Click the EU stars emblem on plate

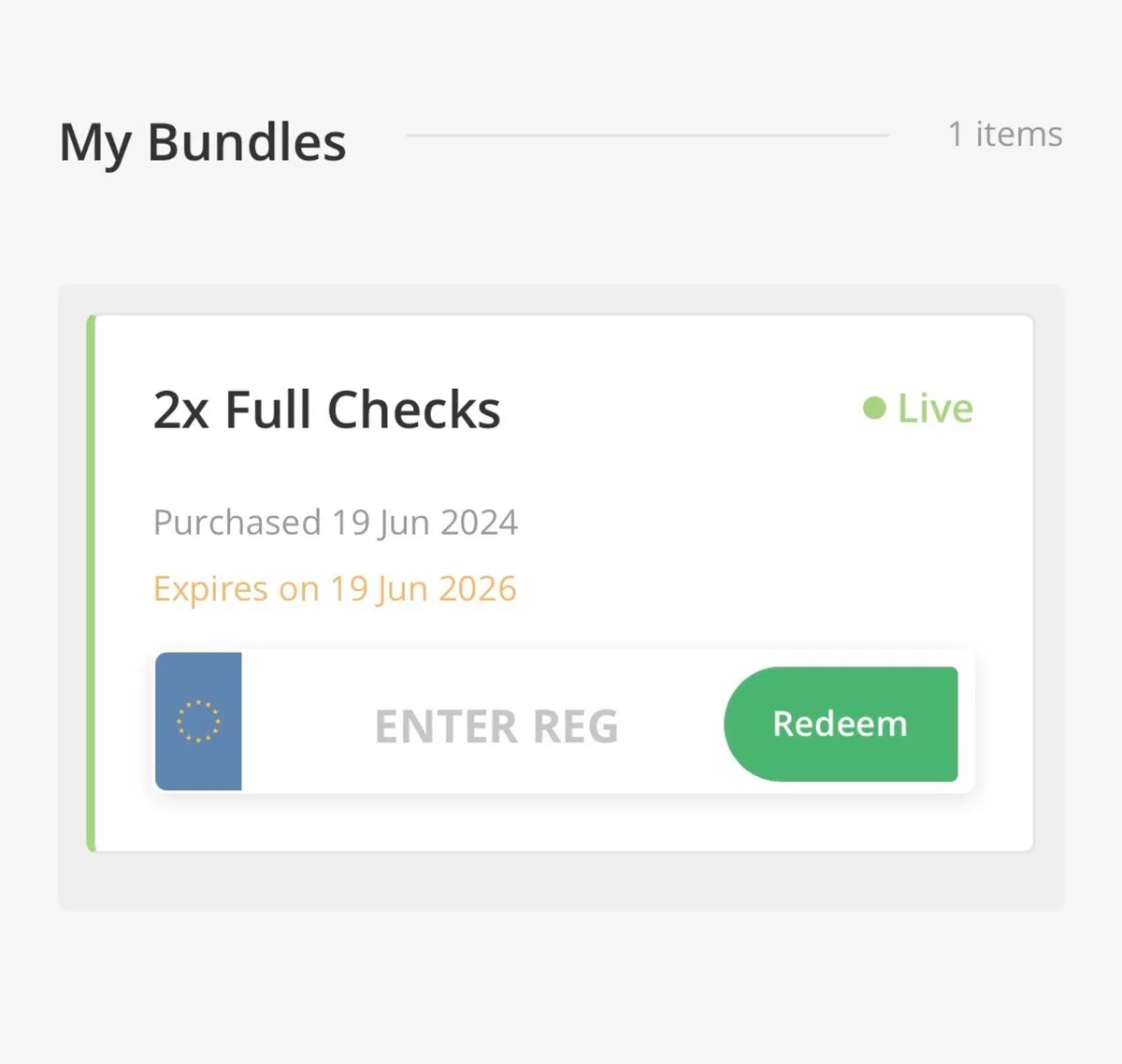tap(198, 722)
